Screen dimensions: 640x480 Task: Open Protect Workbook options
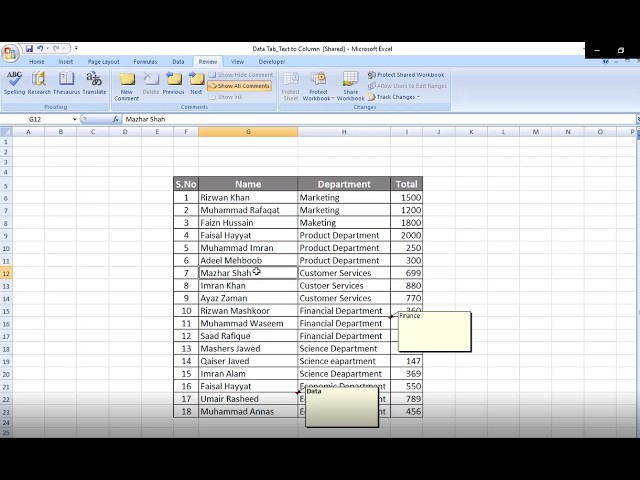click(318, 86)
